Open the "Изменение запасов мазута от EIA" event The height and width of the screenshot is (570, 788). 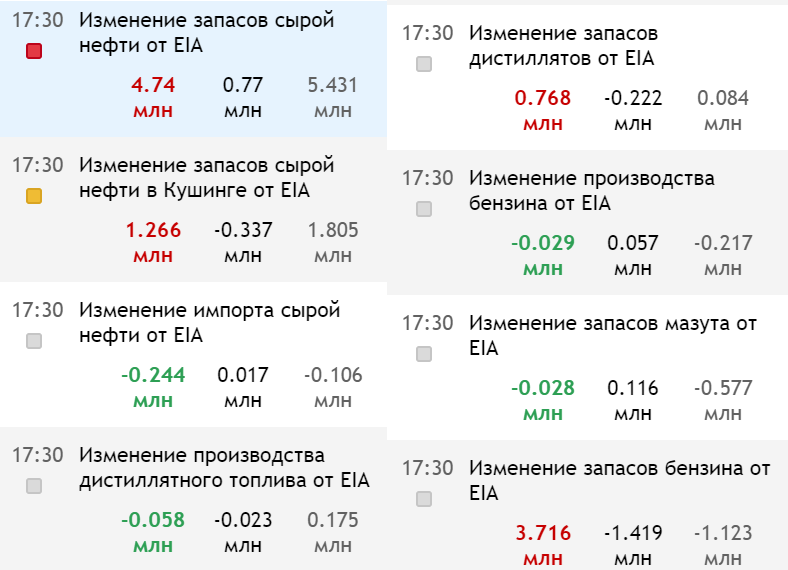click(x=612, y=336)
